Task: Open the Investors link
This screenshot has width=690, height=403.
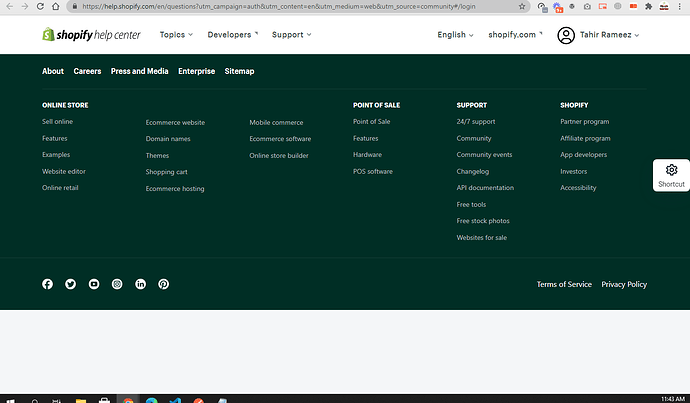Action: [x=573, y=171]
